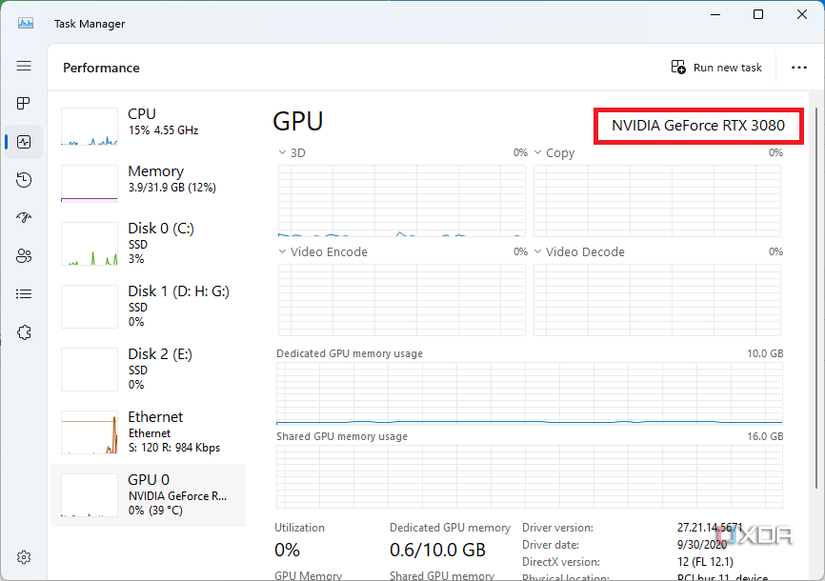Collapse the Video Decode section
This screenshot has height=581, width=825.
pos(539,251)
